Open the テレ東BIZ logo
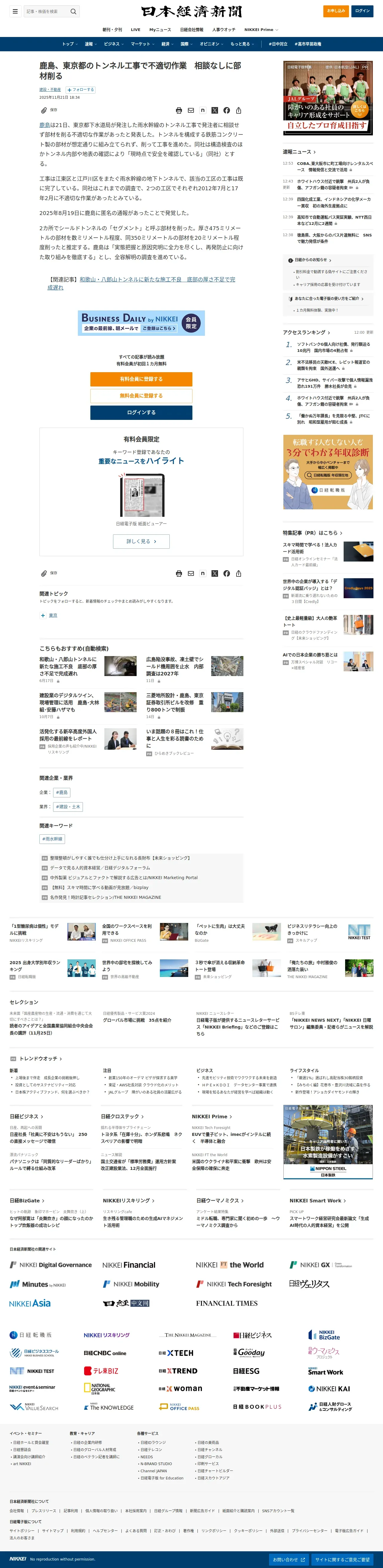The width and height of the screenshot is (383, 1568). [101, 1371]
